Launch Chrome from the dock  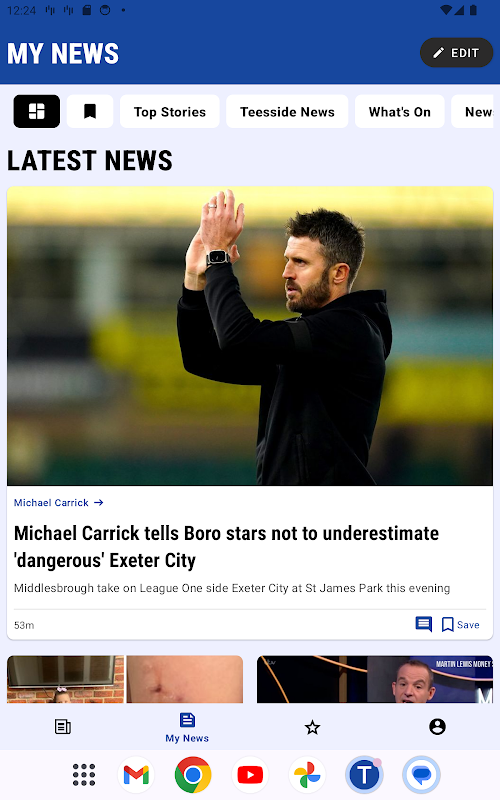[193, 774]
